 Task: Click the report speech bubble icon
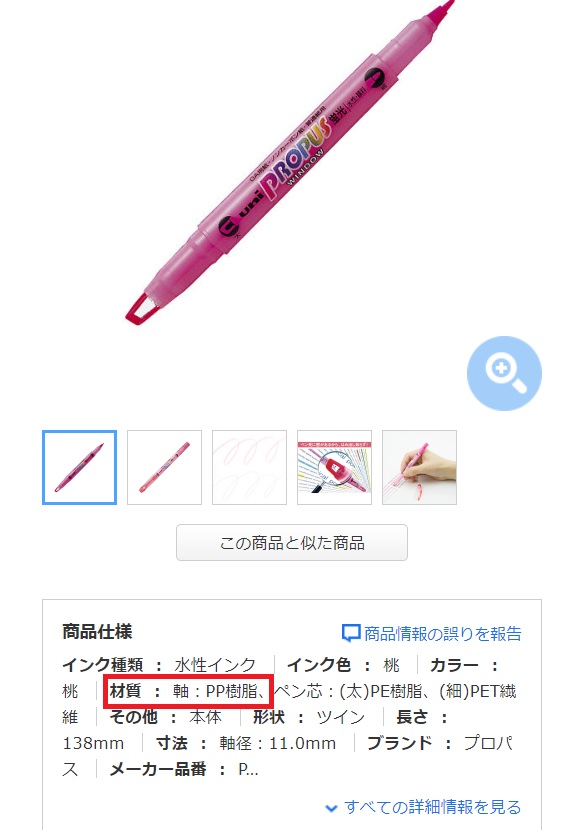coord(351,633)
